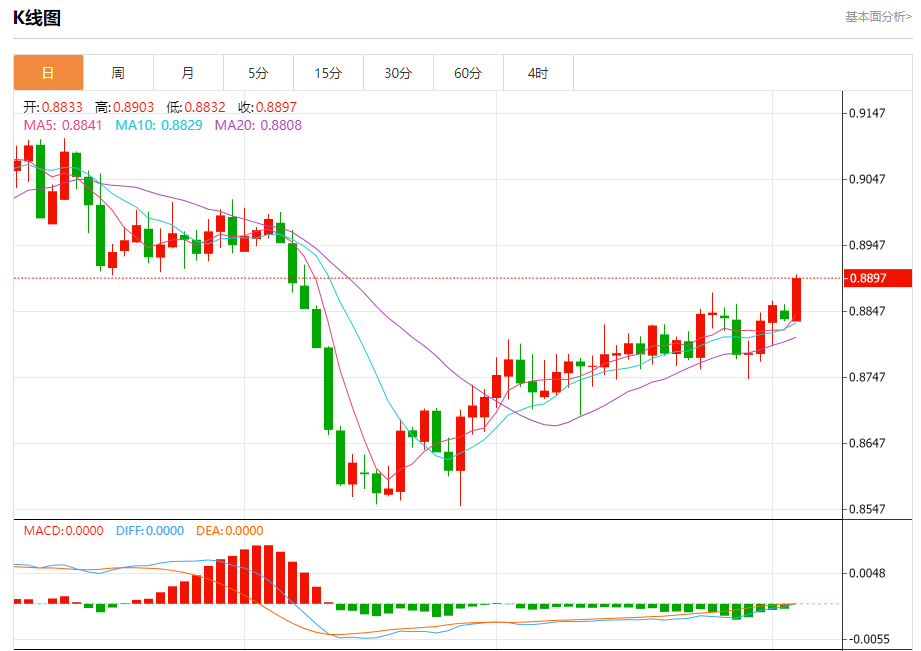Click the 0.0048 MACD axis label
921x651 pixels.
pos(868,573)
